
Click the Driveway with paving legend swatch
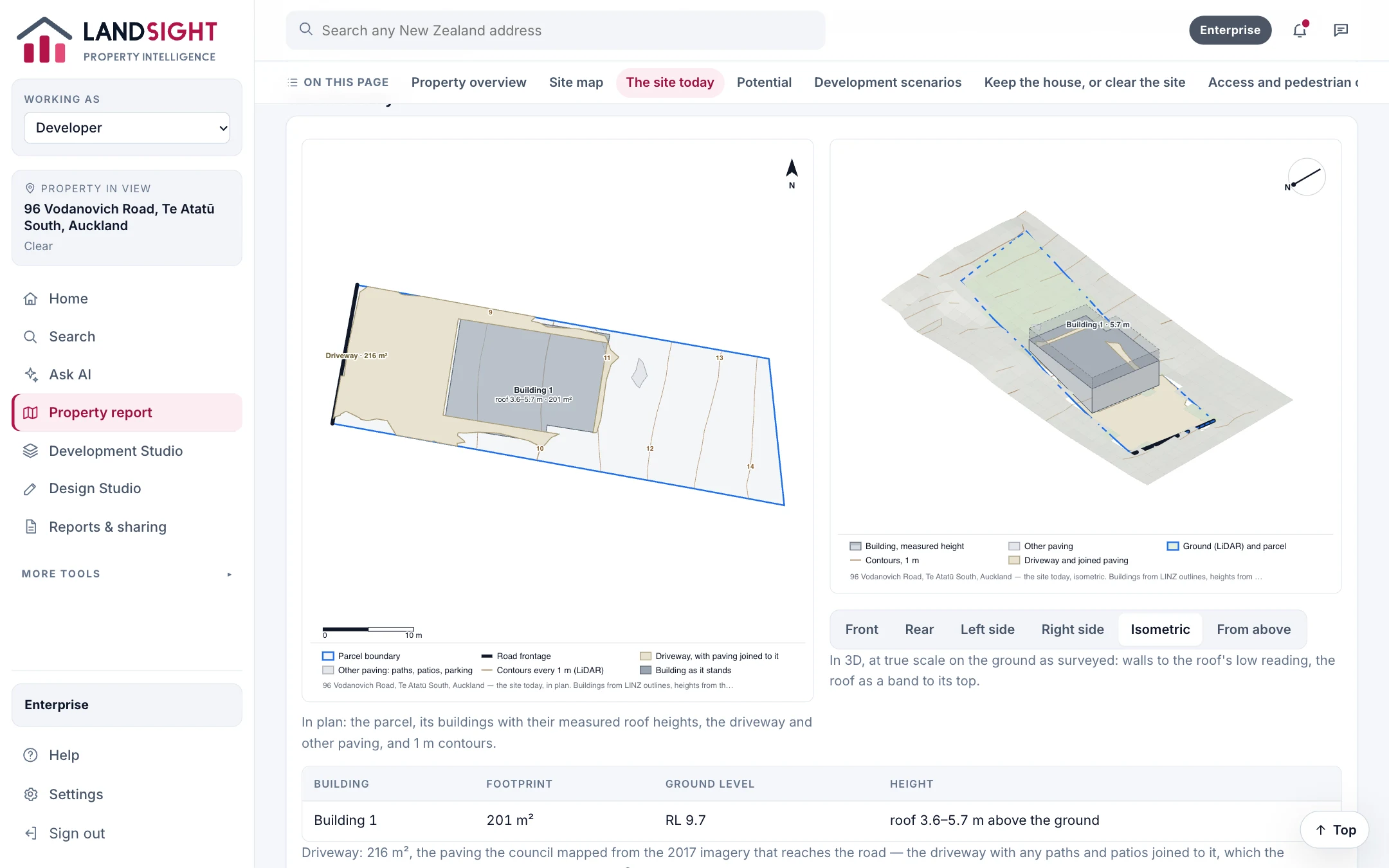pos(646,656)
